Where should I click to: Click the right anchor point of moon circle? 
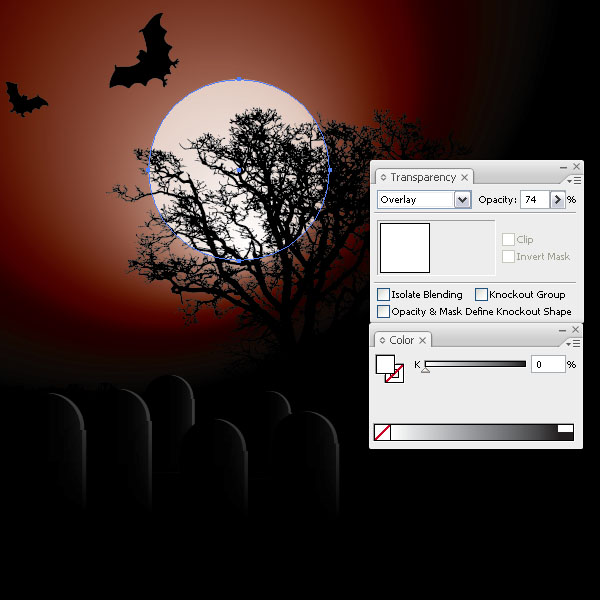coord(330,170)
